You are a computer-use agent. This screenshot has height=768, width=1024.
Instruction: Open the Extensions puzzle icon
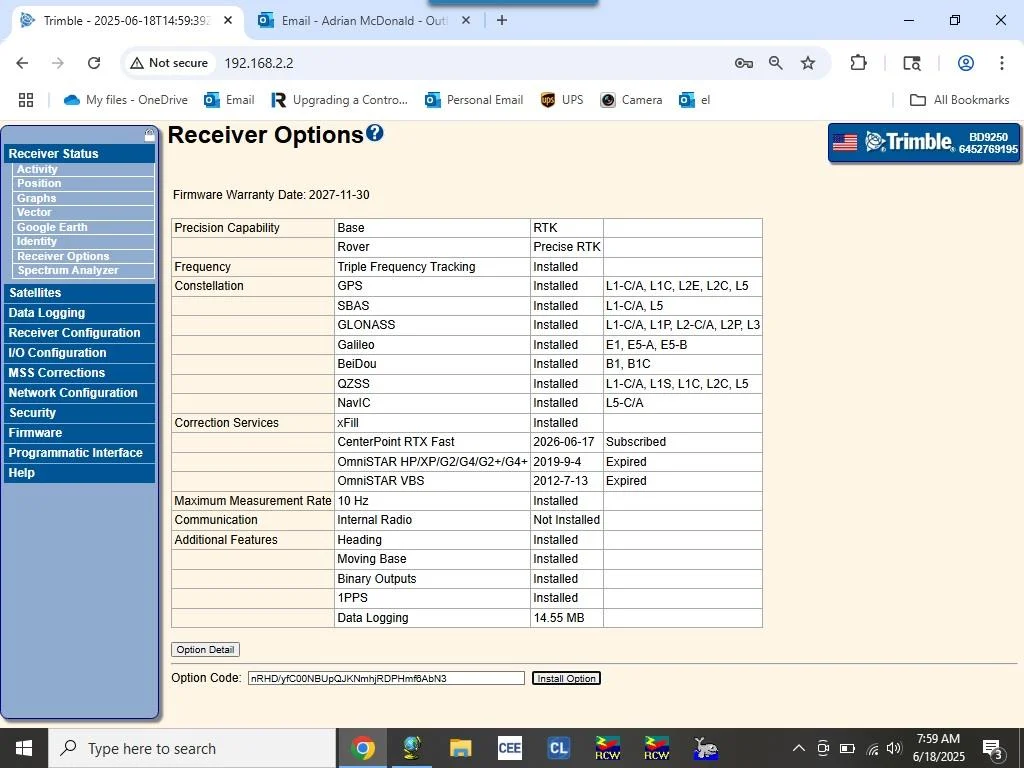click(858, 63)
